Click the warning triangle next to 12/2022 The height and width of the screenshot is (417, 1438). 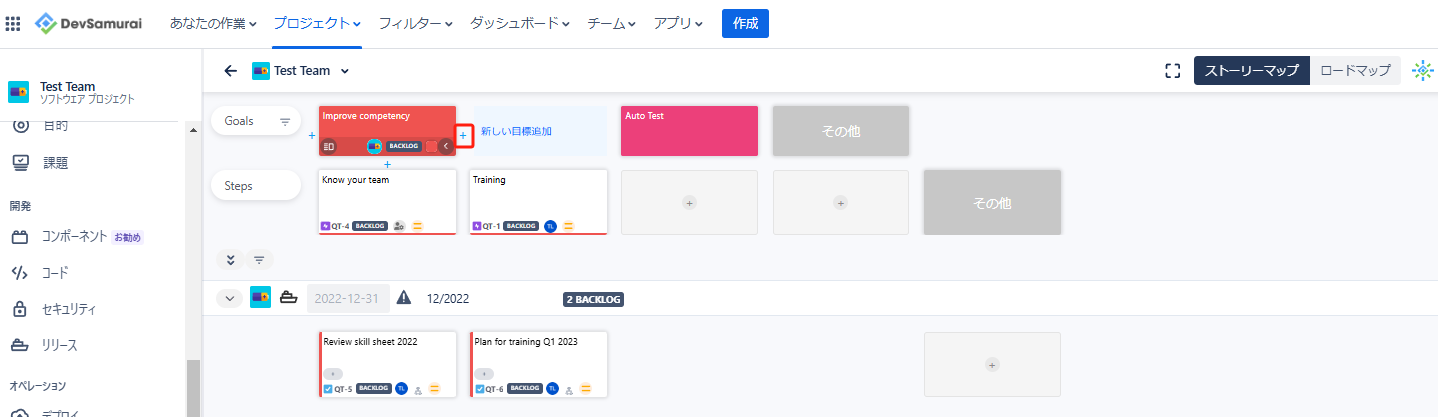404,298
